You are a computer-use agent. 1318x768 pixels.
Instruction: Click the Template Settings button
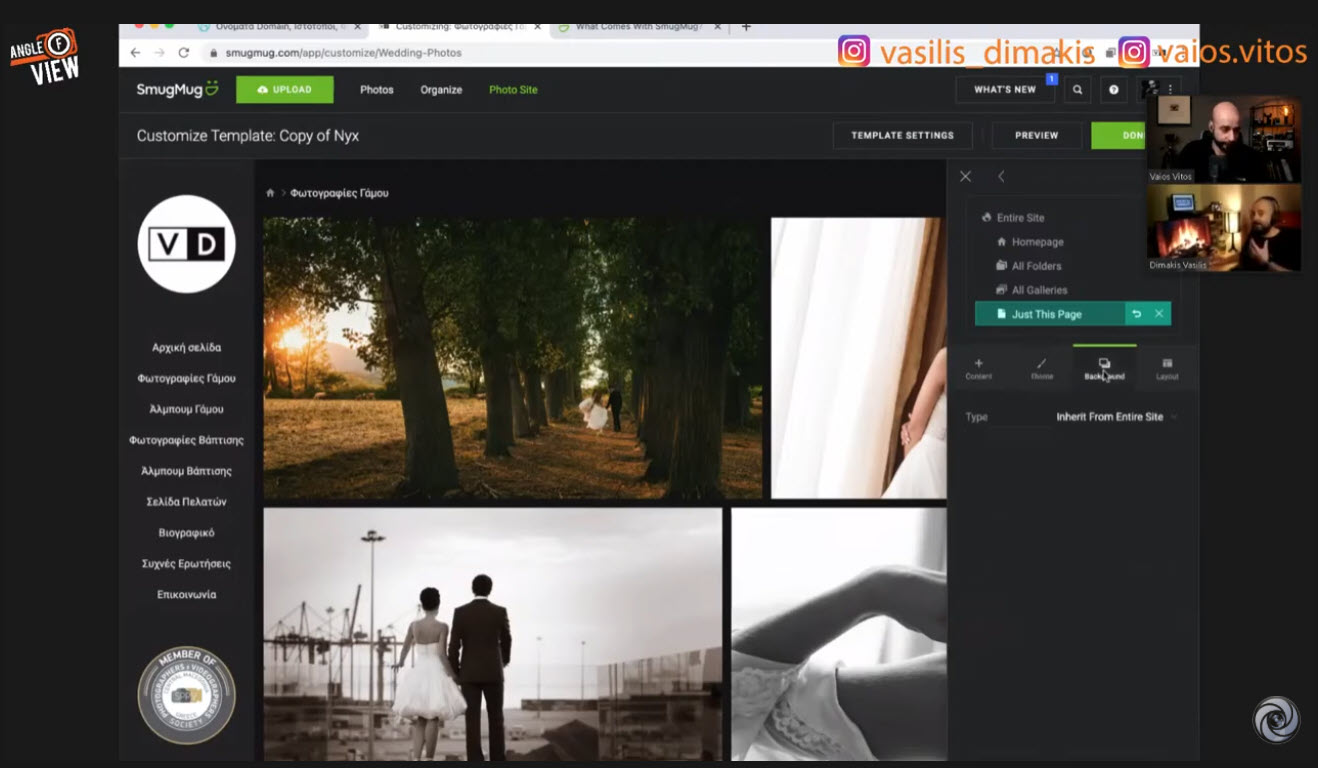902,135
